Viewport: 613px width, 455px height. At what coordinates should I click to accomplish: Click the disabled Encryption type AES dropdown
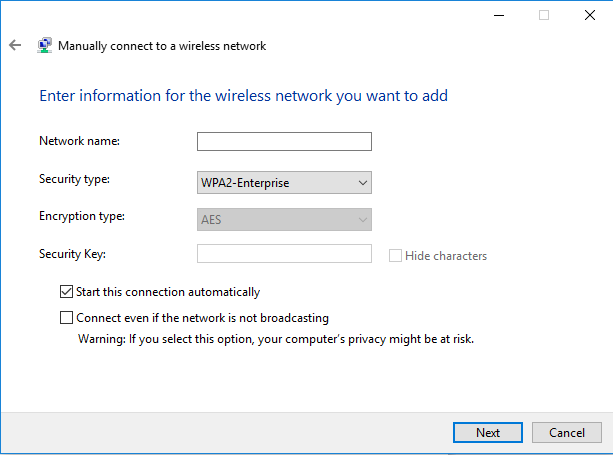(x=284, y=220)
